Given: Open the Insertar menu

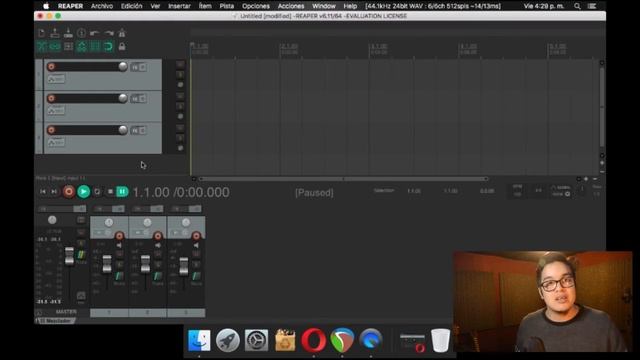Looking at the screenshot, I should (179, 6).
